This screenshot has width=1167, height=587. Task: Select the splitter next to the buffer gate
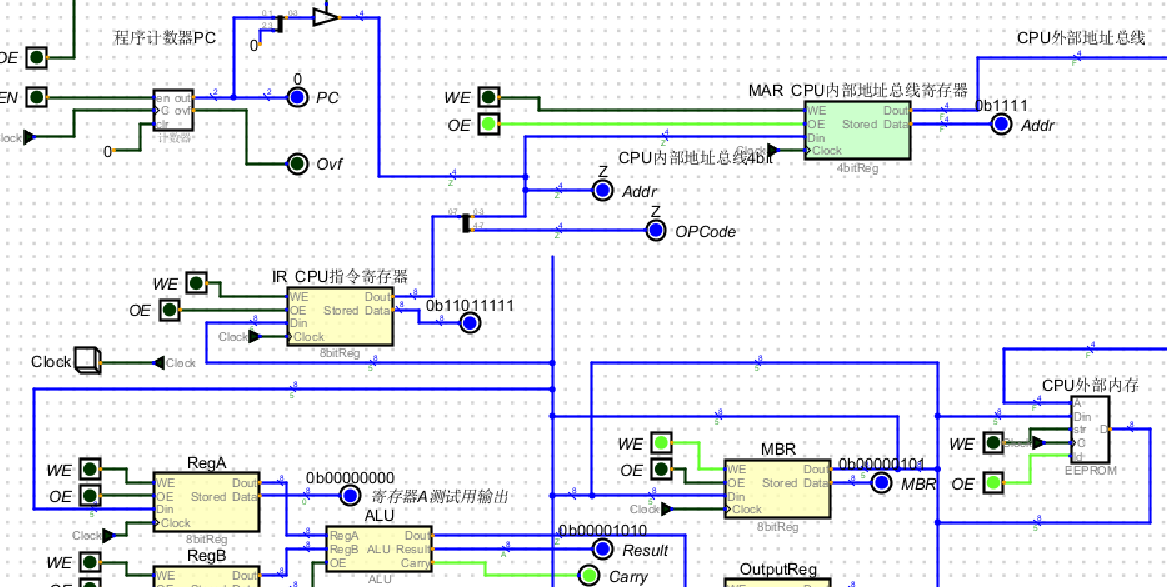[278, 23]
